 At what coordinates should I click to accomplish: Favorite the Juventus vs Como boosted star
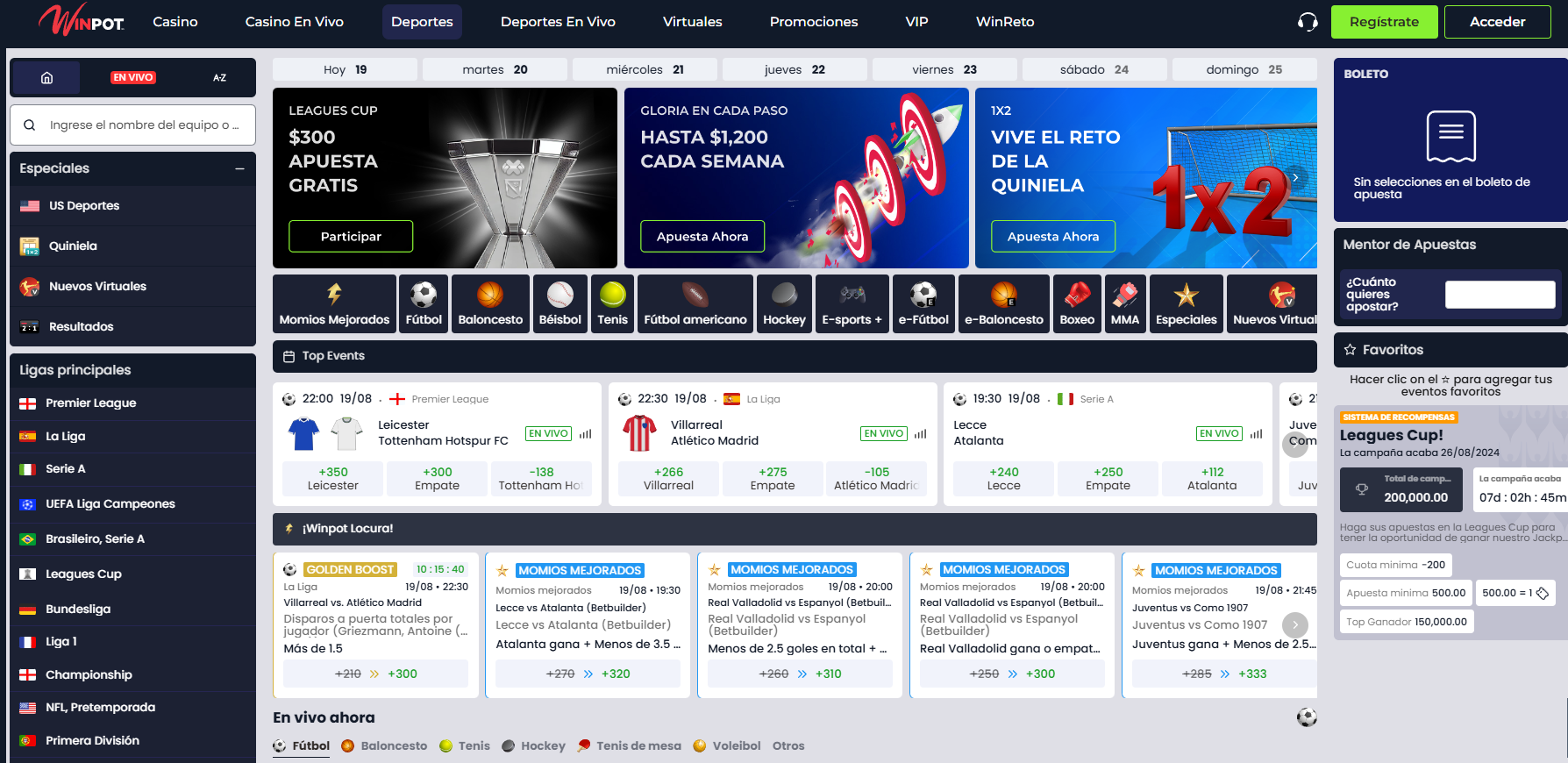(x=1139, y=570)
